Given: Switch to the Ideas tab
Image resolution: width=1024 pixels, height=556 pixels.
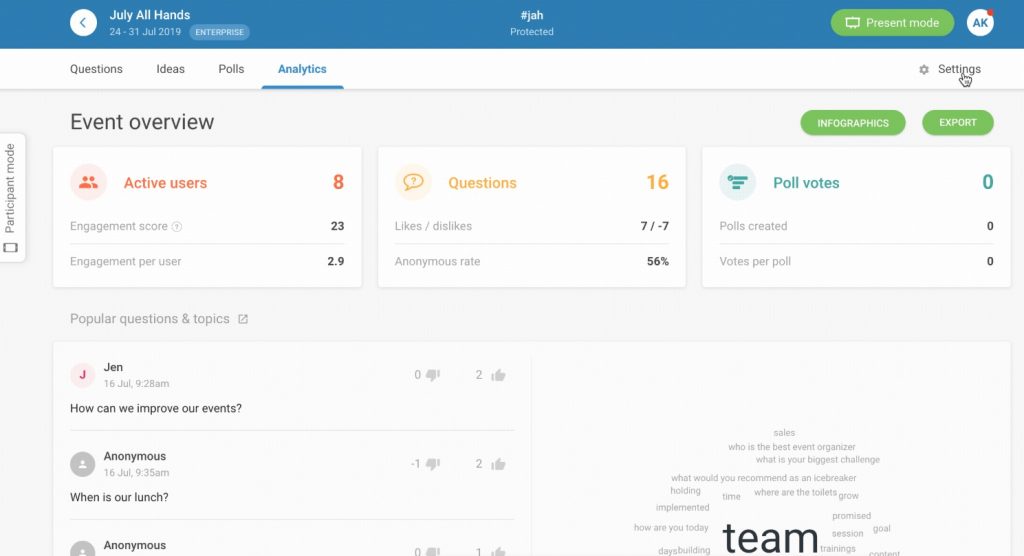Looking at the screenshot, I should 170,69.
